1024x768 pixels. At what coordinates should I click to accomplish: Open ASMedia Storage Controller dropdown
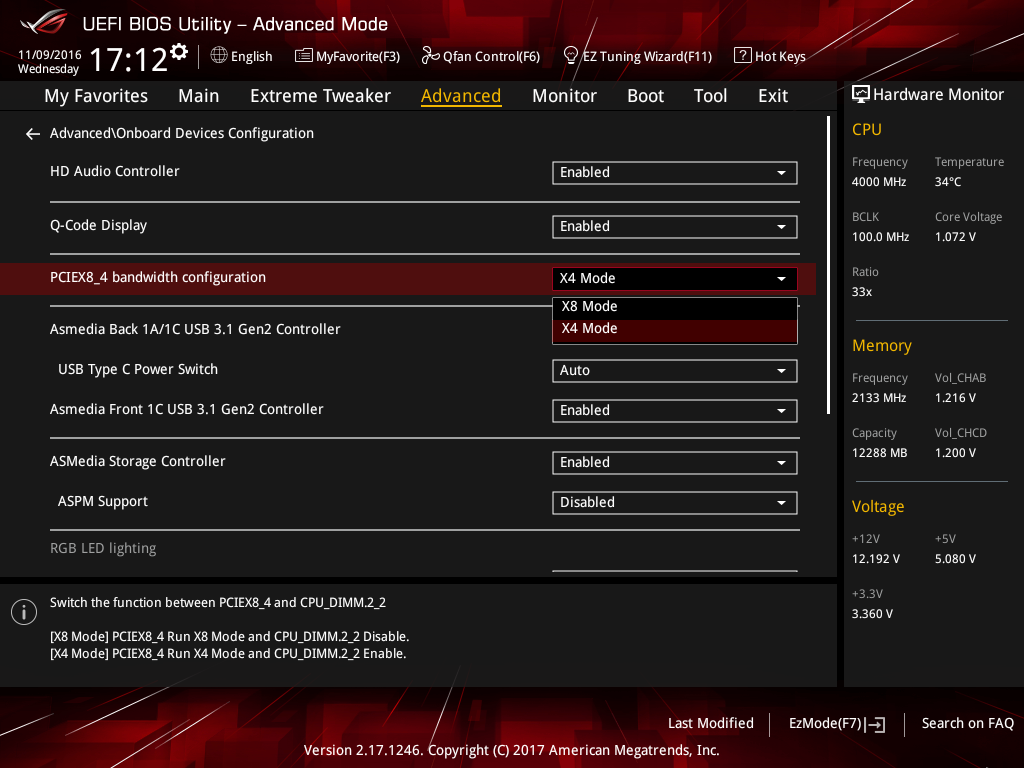pos(675,462)
